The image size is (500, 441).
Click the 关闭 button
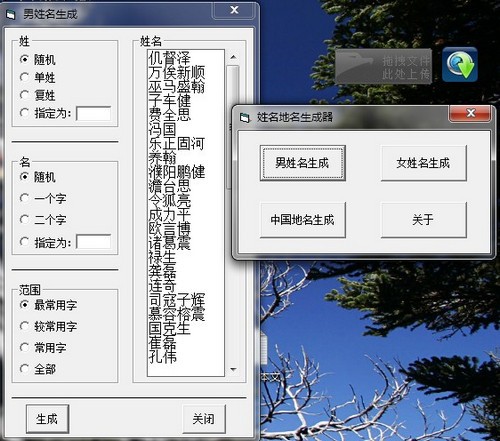coord(204,419)
